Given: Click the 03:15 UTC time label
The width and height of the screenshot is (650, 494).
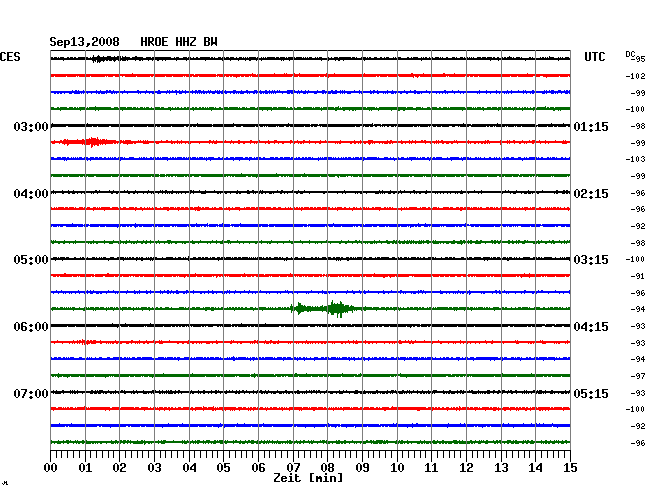Looking at the screenshot, I should pyautogui.click(x=591, y=260).
